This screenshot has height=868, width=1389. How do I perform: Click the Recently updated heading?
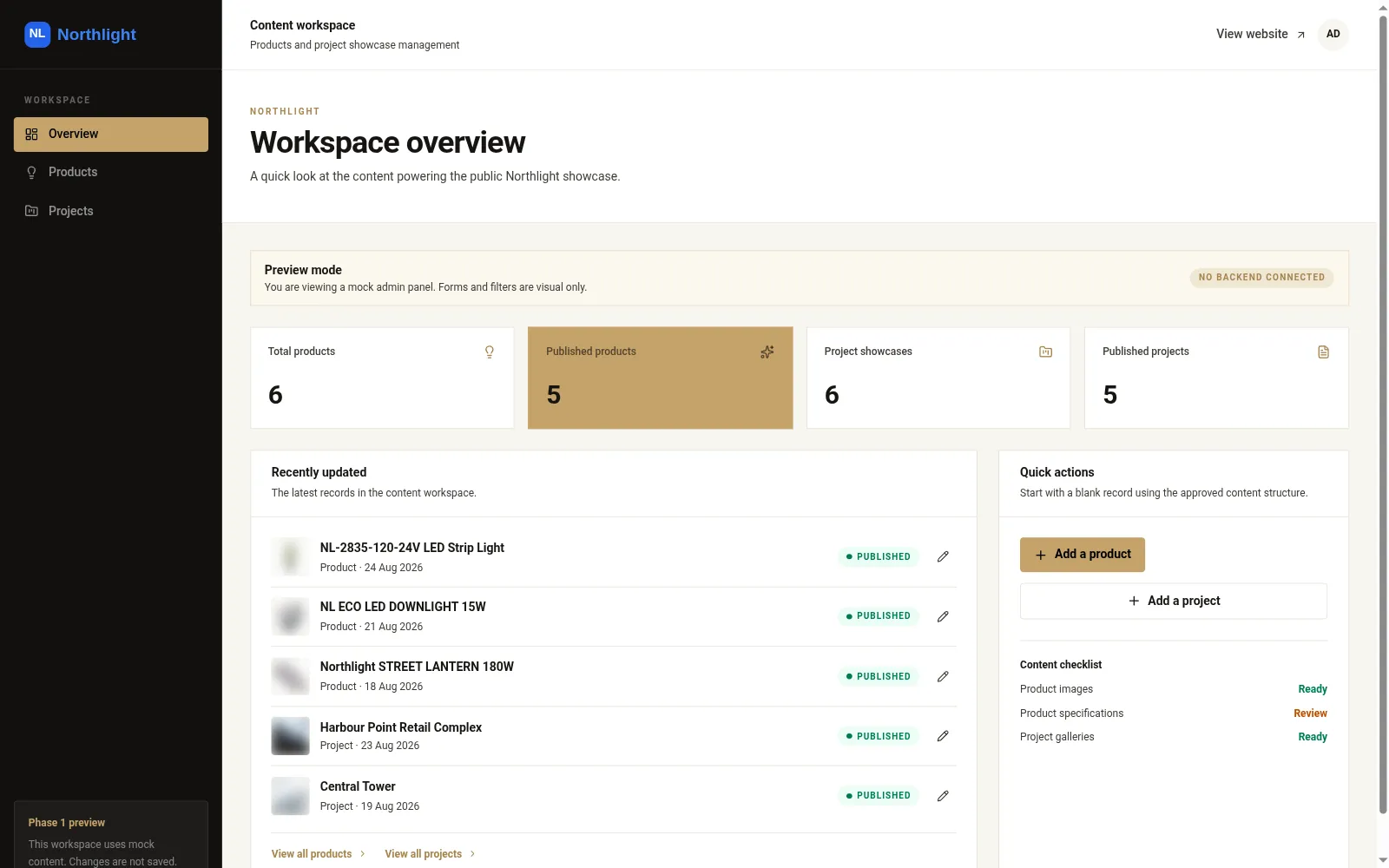[319, 472]
